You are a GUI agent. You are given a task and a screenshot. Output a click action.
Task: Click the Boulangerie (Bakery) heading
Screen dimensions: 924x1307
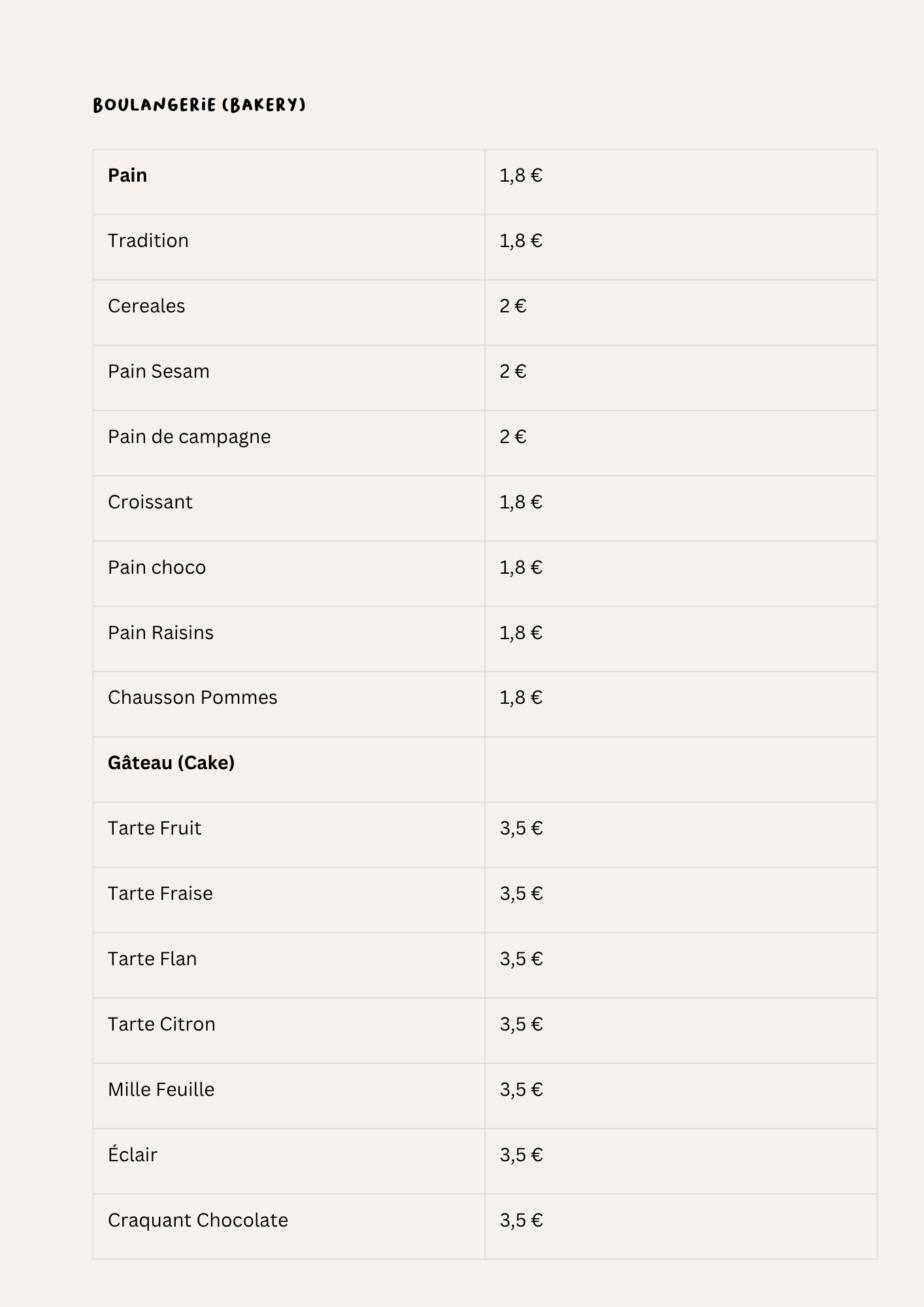point(199,105)
